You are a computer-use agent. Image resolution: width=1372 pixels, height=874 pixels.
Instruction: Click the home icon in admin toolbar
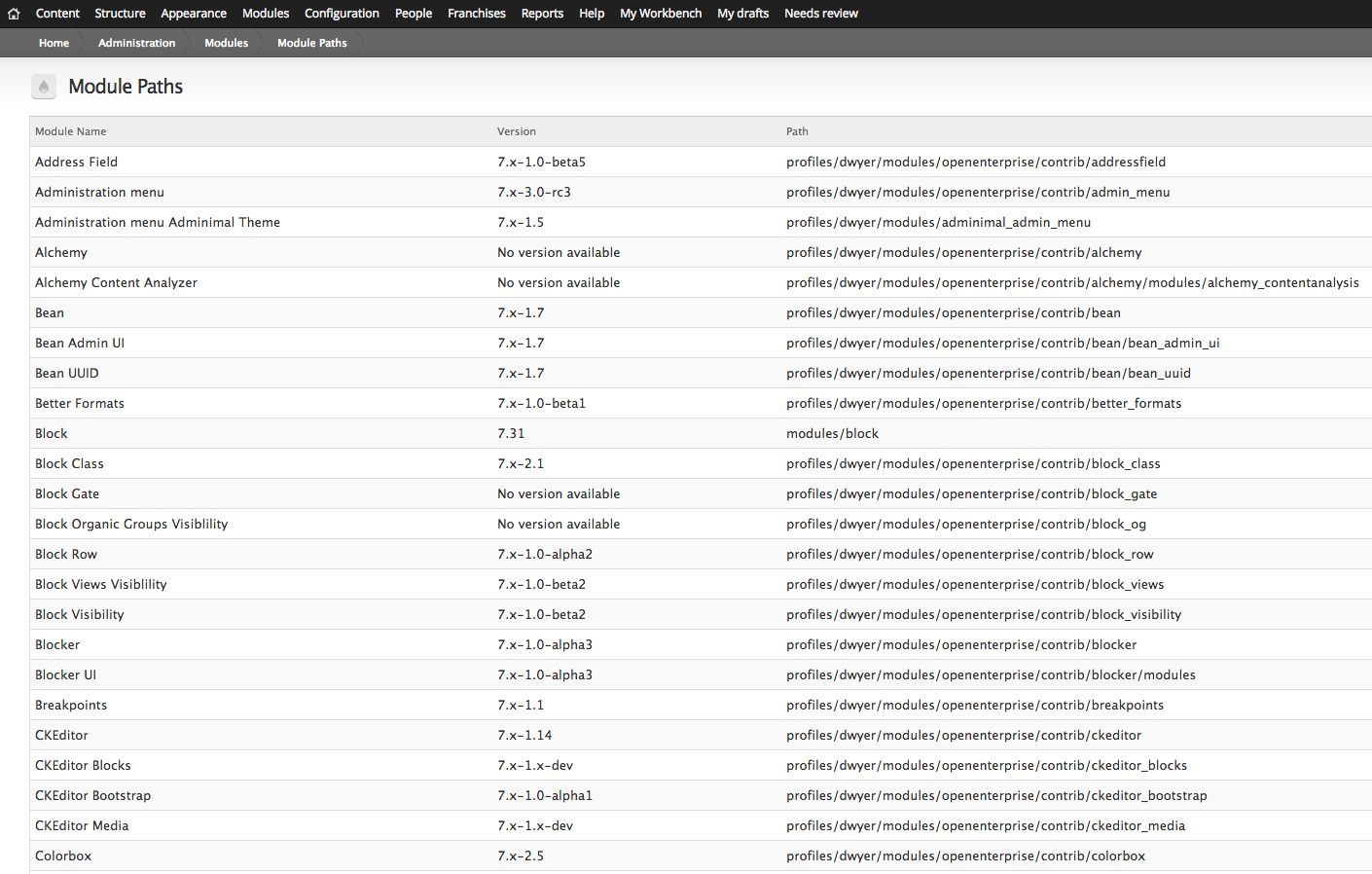[x=14, y=14]
